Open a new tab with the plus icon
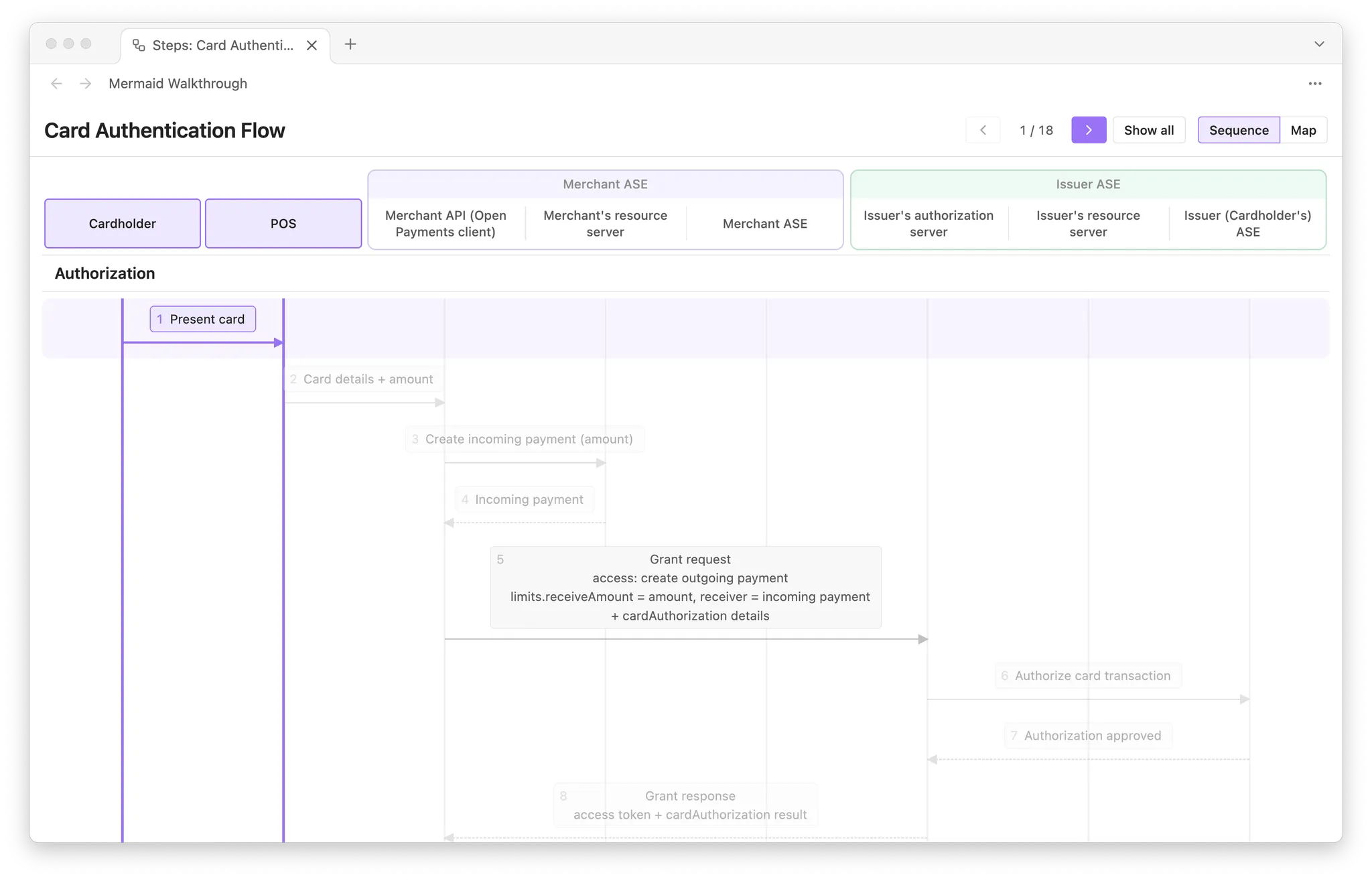1372x879 pixels. click(x=350, y=44)
